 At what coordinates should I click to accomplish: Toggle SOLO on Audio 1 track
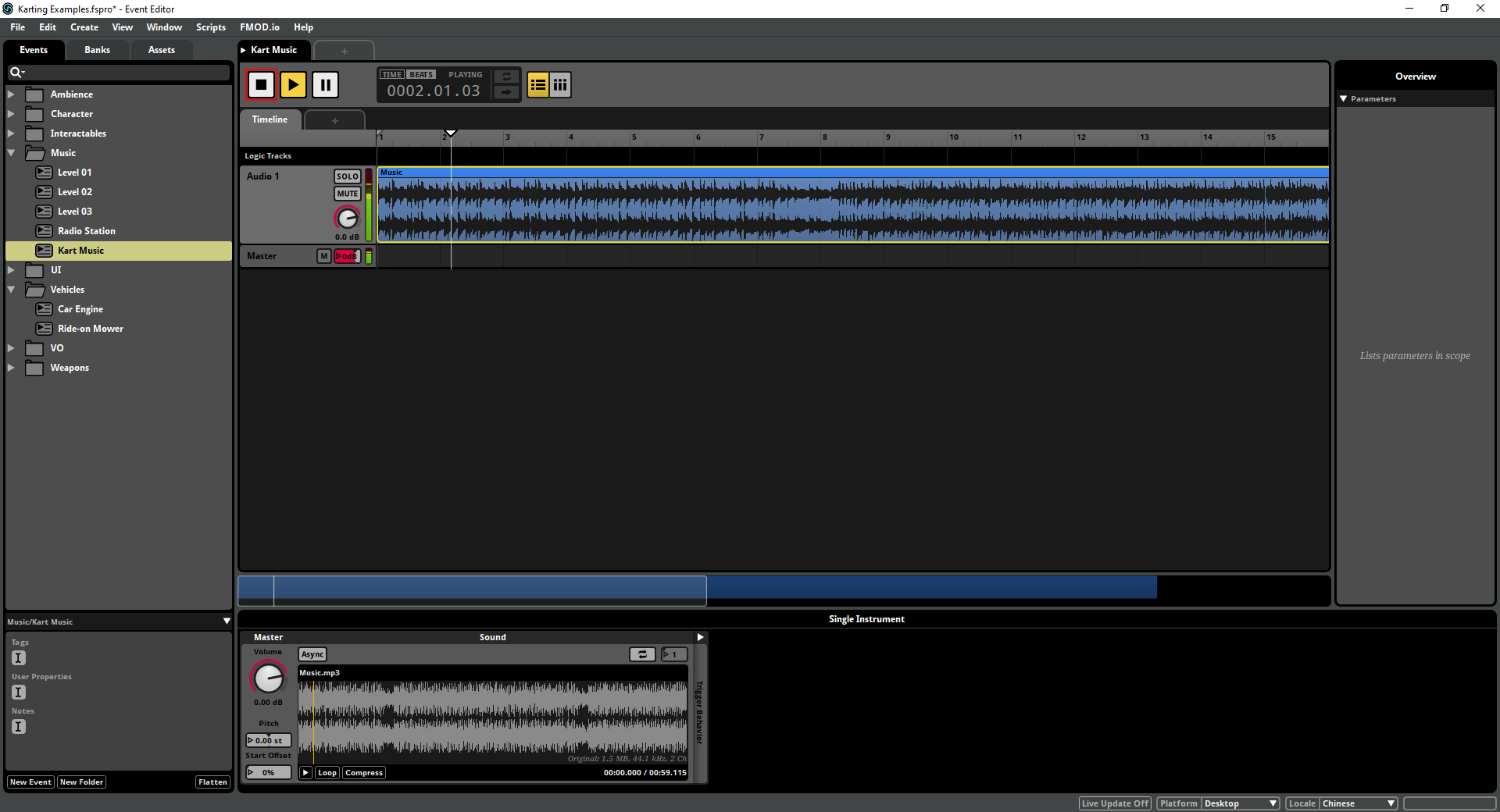pyautogui.click(x=348, y=176)
